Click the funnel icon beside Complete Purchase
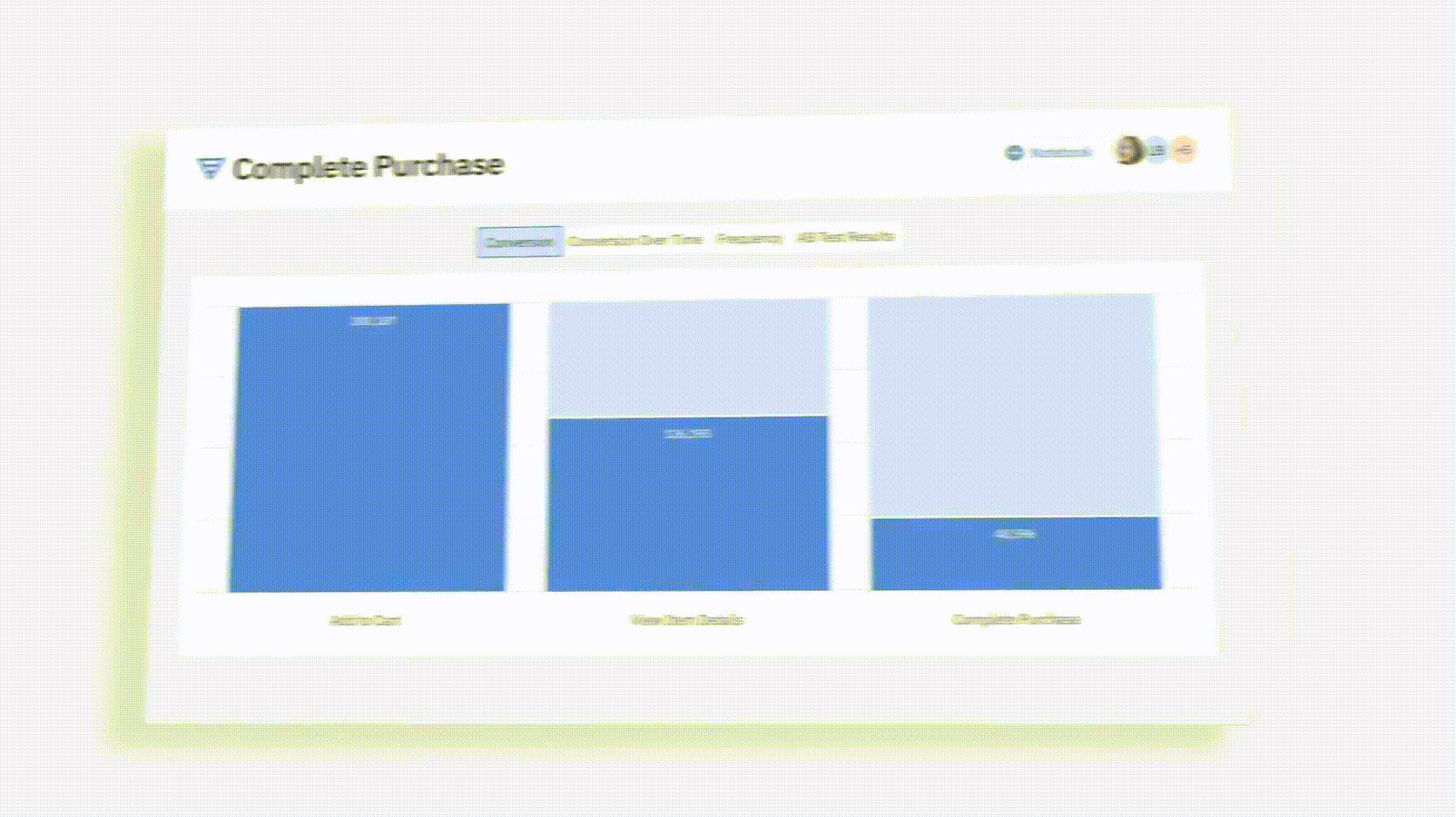 tap(210, 168)
